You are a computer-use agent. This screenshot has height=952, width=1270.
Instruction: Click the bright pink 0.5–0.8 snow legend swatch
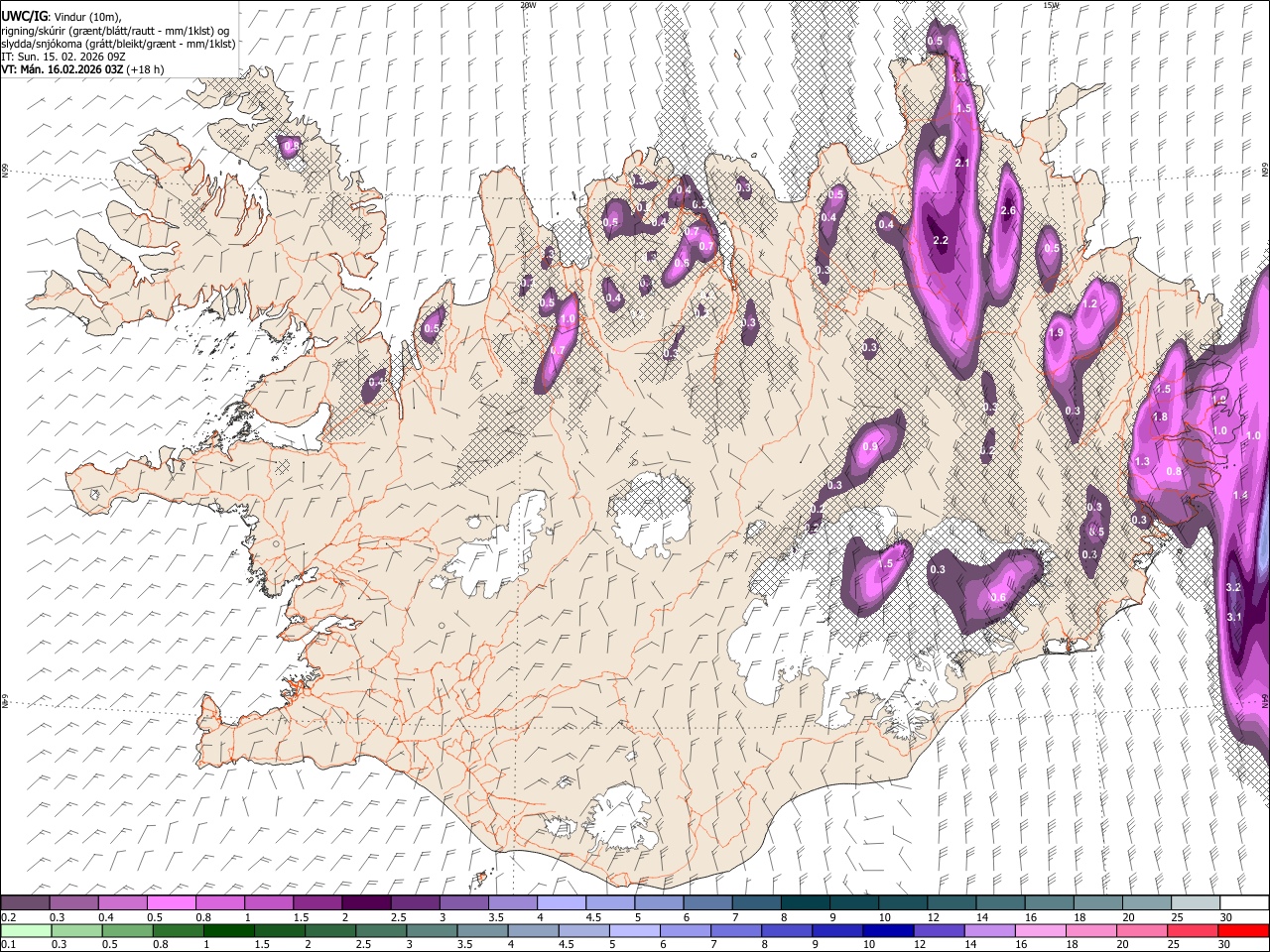pos(171,903)
